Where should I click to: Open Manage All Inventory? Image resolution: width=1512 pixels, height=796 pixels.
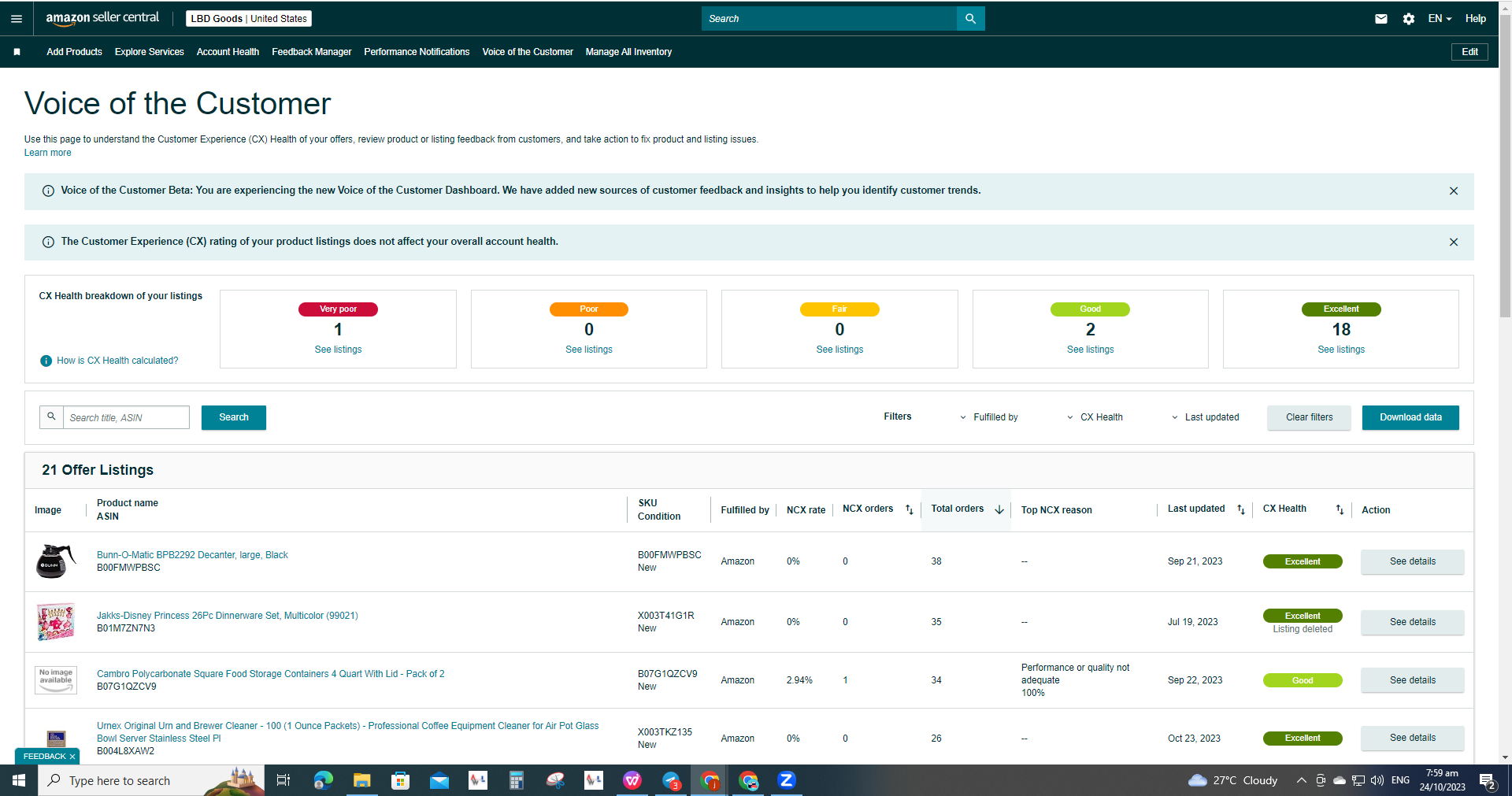coord(628,52)
